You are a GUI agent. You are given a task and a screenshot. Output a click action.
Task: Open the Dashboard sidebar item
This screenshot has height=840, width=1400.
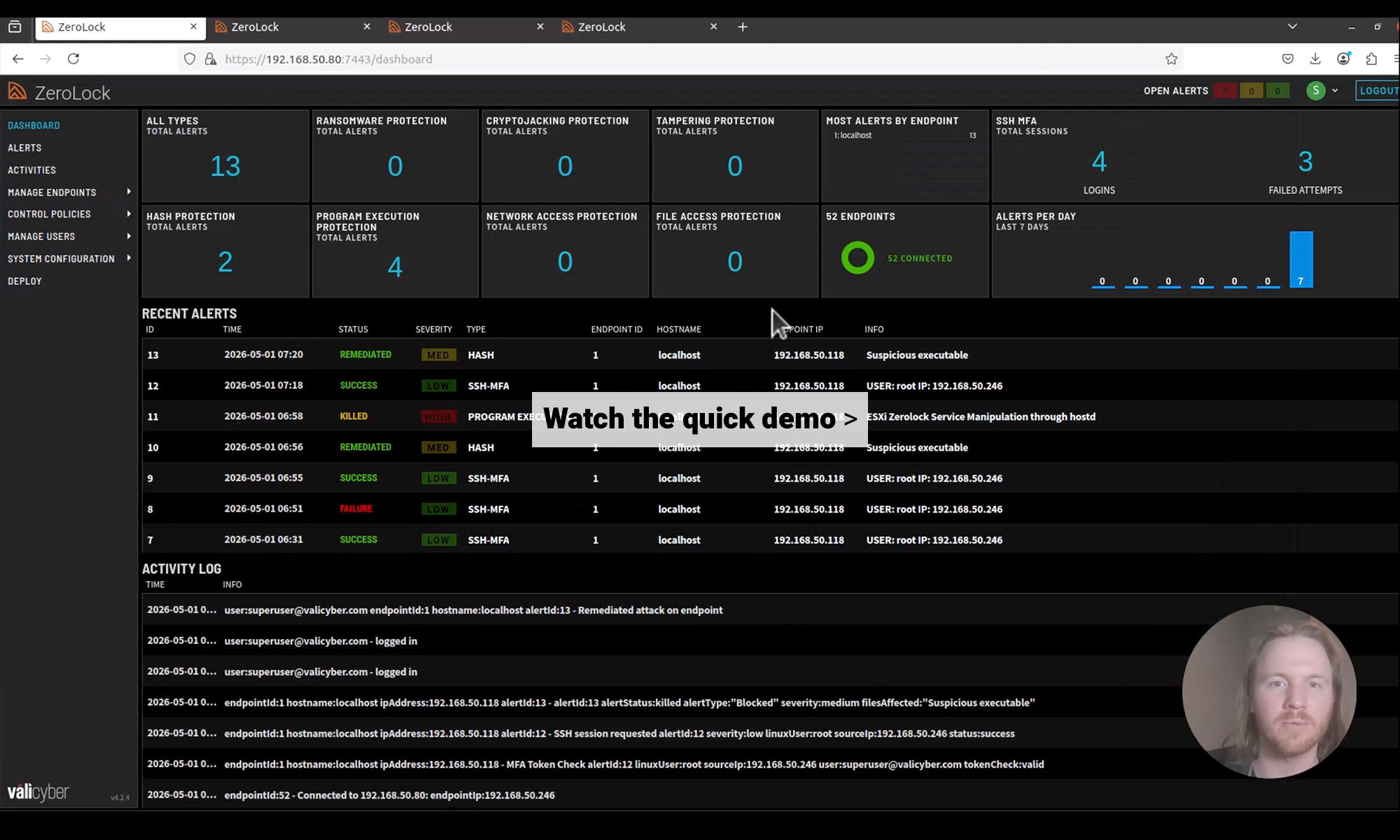[34, 125]
